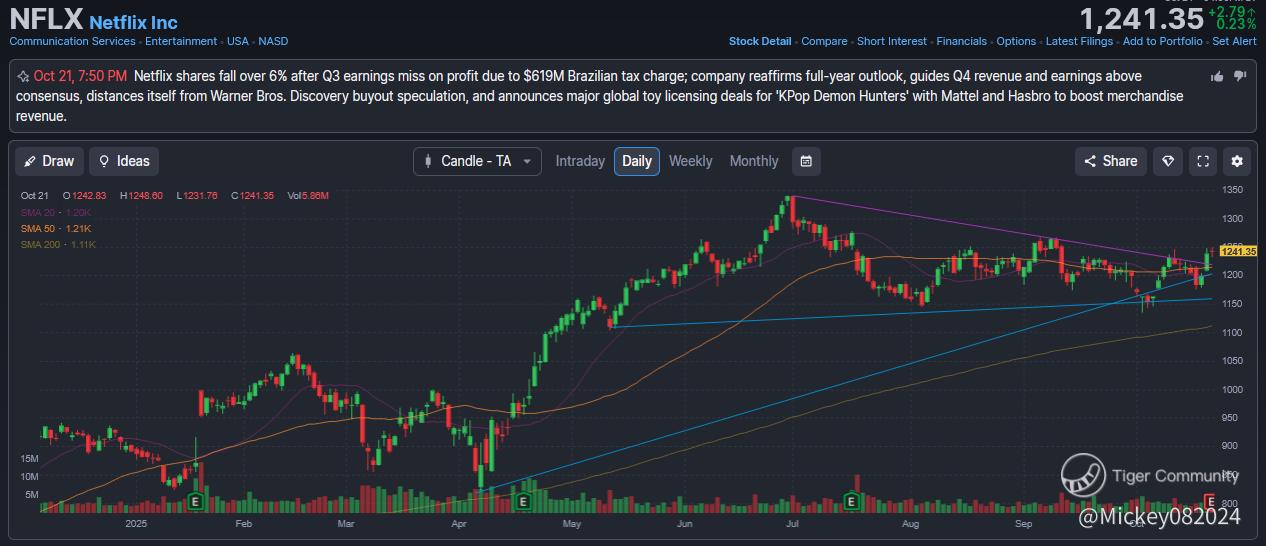
Task: Open chart settings gear
Action: 1238,161
